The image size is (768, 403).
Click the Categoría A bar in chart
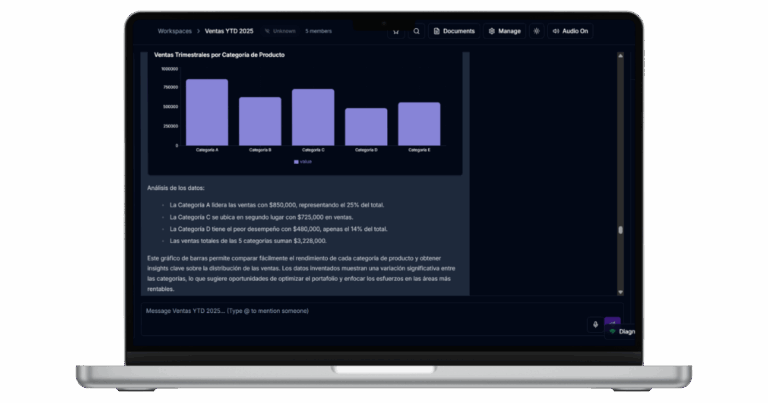(x=207, y=112)
